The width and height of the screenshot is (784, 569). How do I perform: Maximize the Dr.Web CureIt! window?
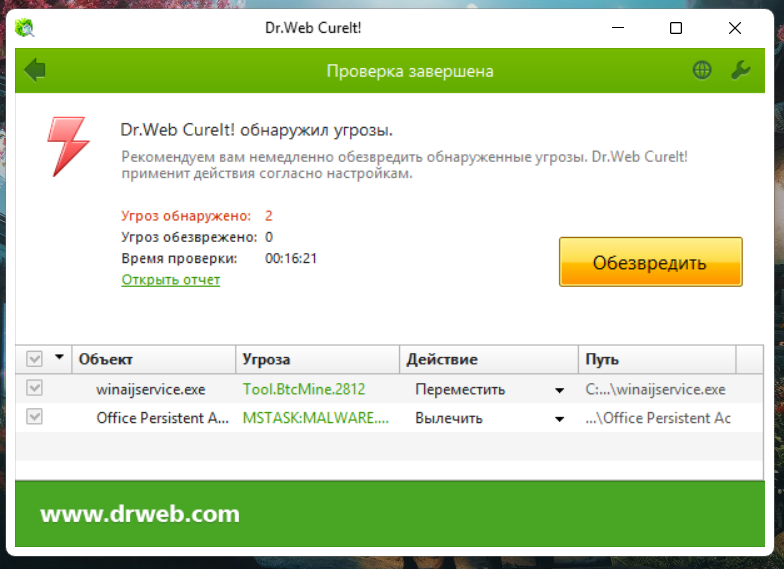[x=676, y=28]
